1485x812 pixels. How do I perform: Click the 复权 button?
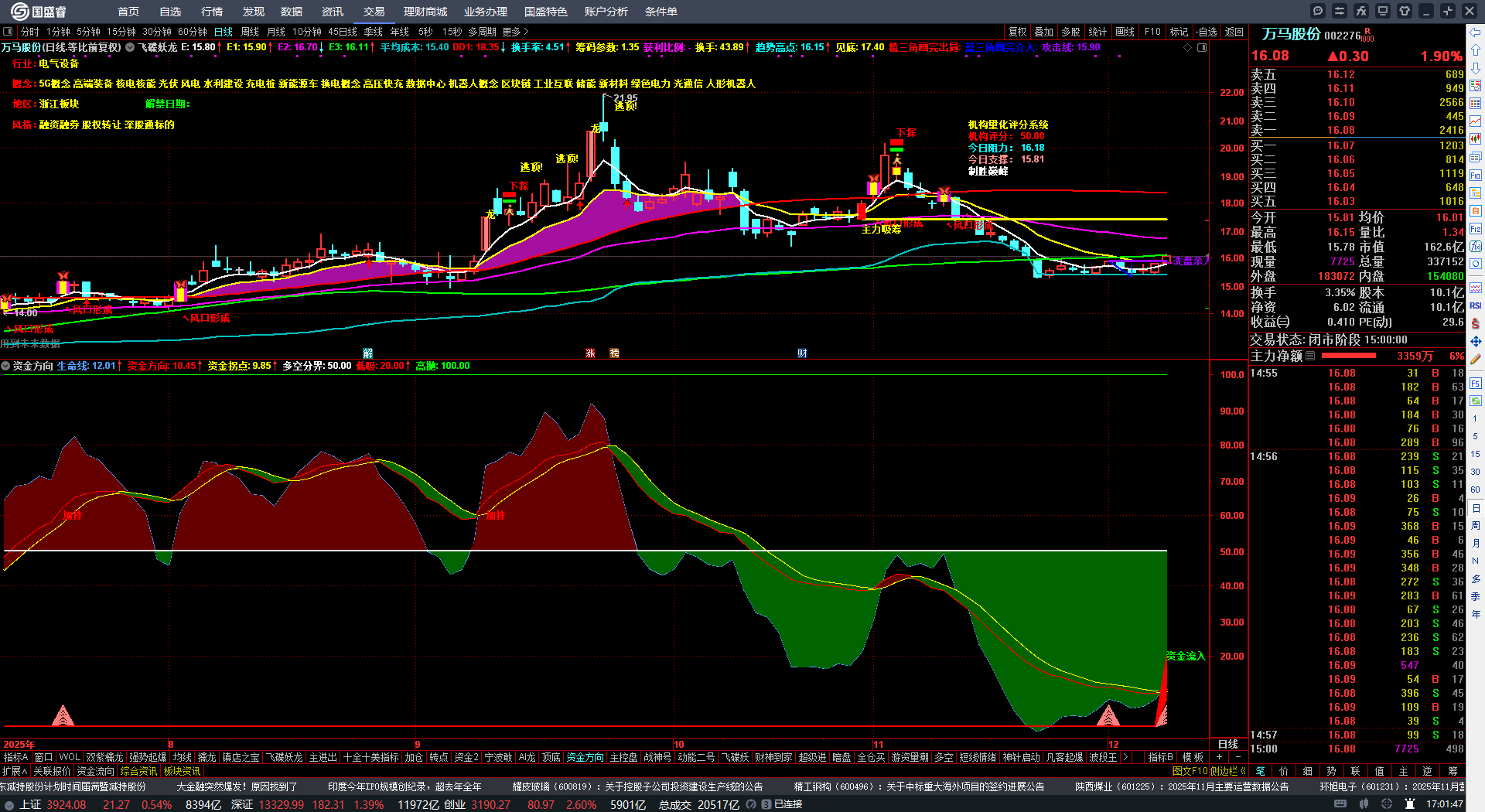(x=1017, y=32)
